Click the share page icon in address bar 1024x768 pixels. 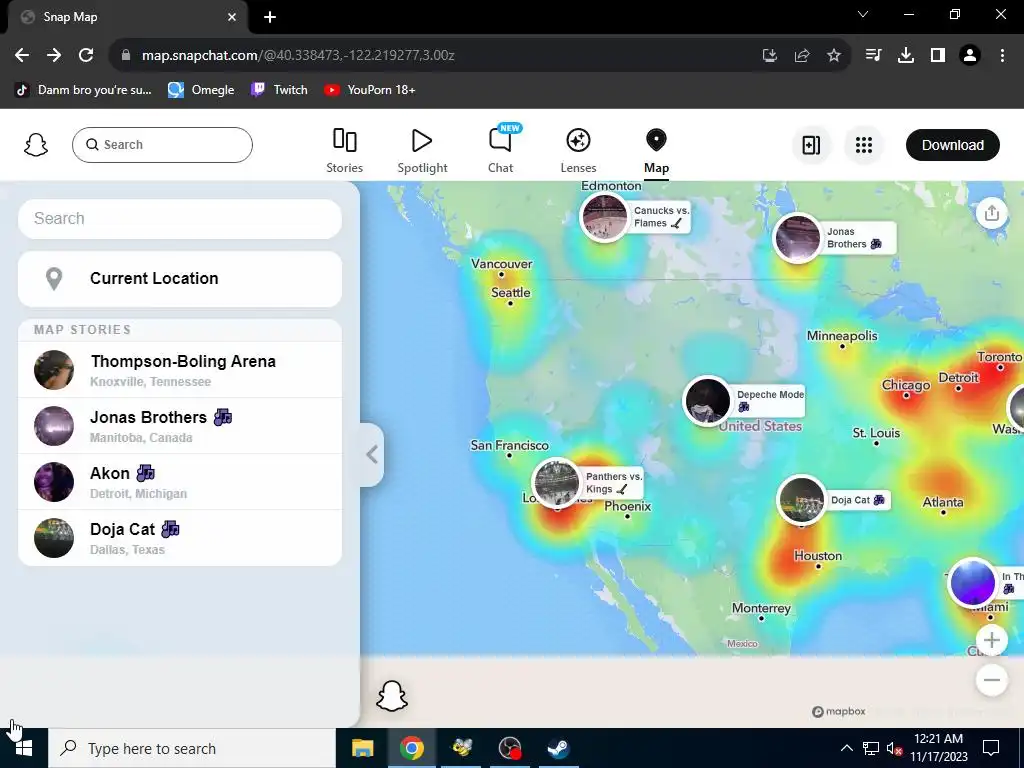(x=802, y=56)
